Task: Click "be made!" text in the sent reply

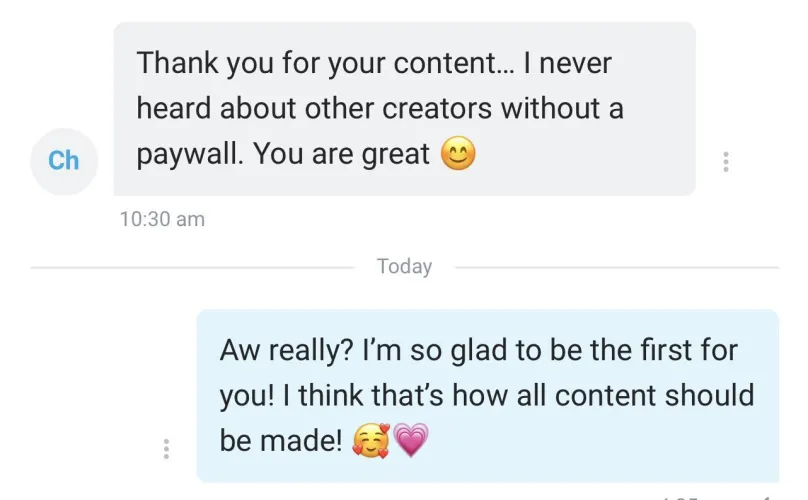Action: [280, 441]
